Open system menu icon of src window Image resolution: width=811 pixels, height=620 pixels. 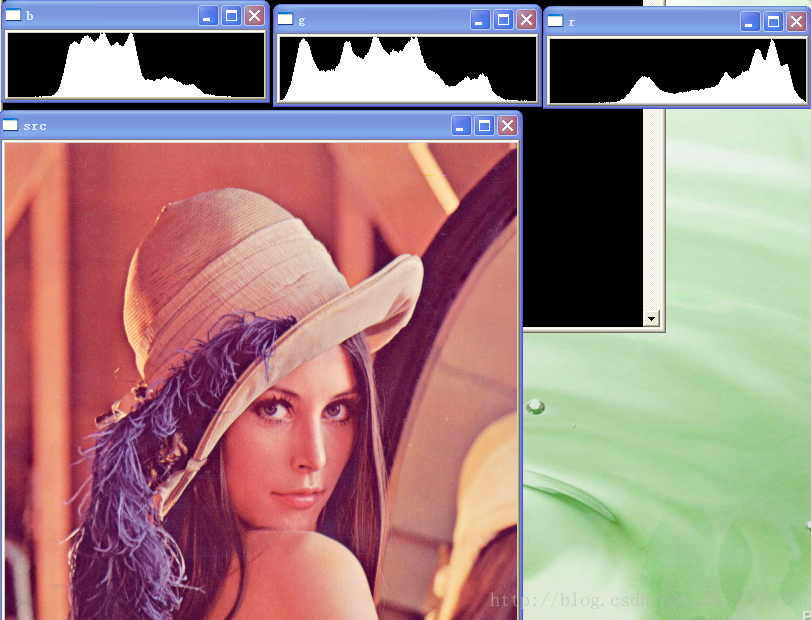[10, 125]
